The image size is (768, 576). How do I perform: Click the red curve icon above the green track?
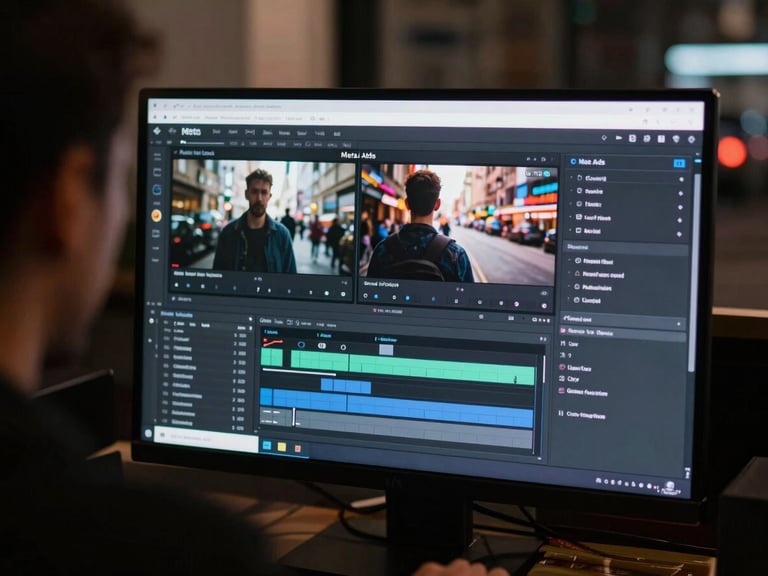[x=273, y=342]
